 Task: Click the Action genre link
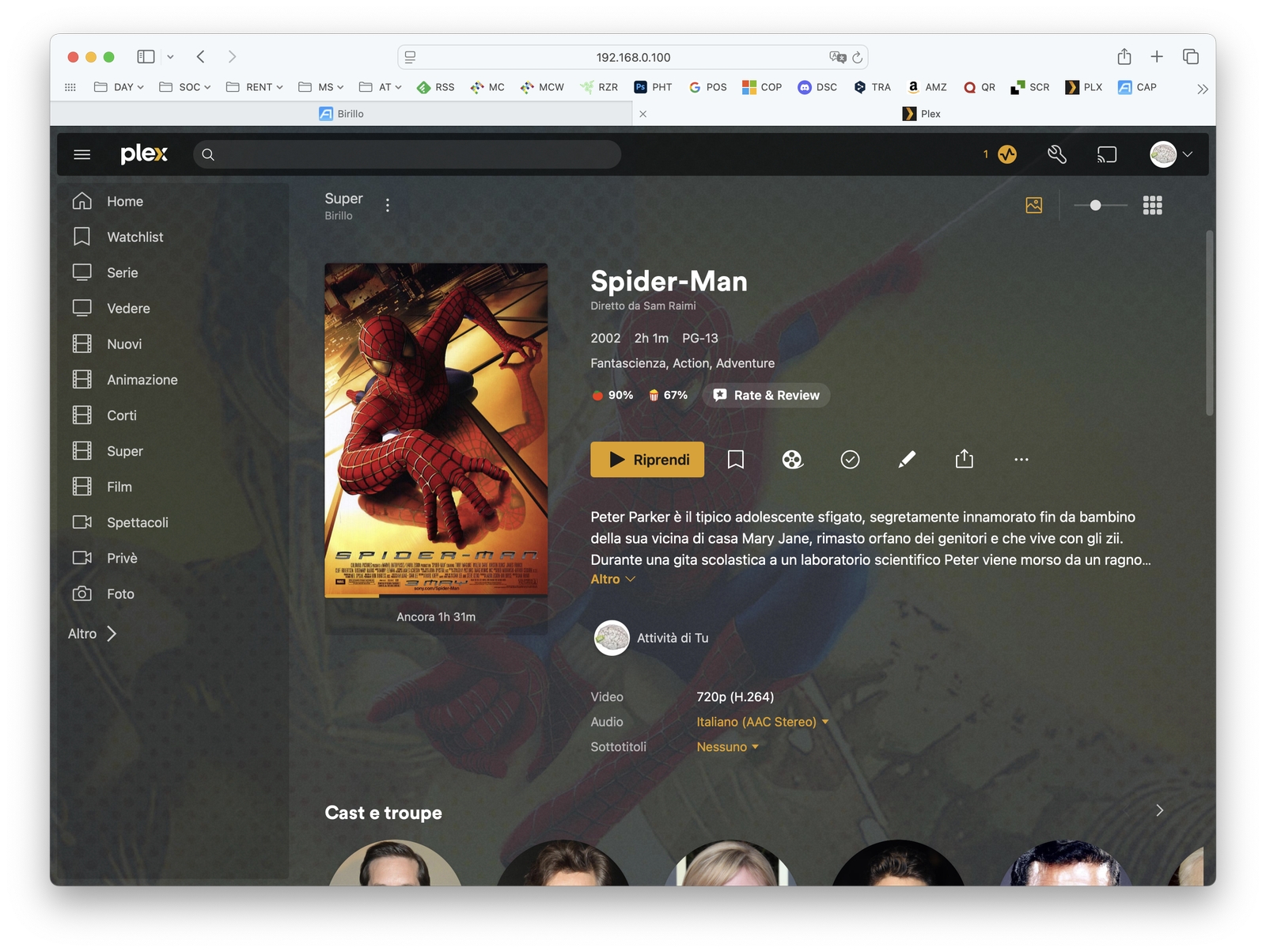(691, 363)
